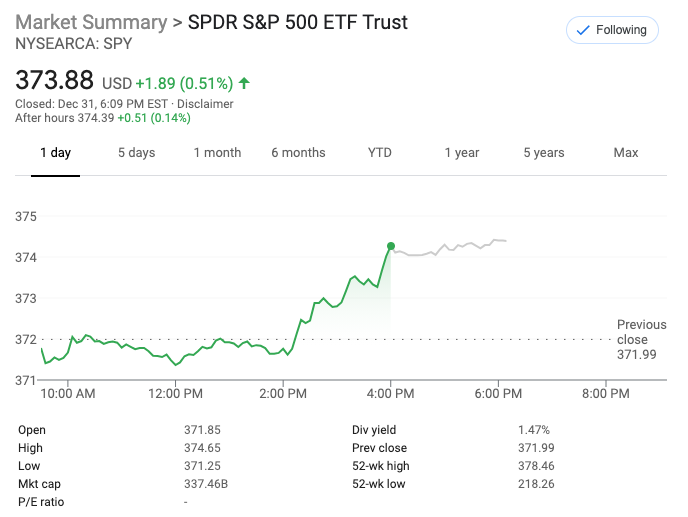Screen dimensions: 688x517
Task: Open the Disclaimer link
Action: point(205,104)
